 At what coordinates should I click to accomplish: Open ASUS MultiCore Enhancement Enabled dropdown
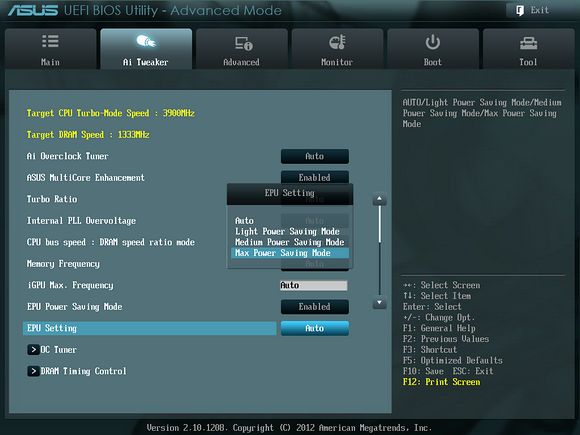pyautogui.click(x=315, y=177)
